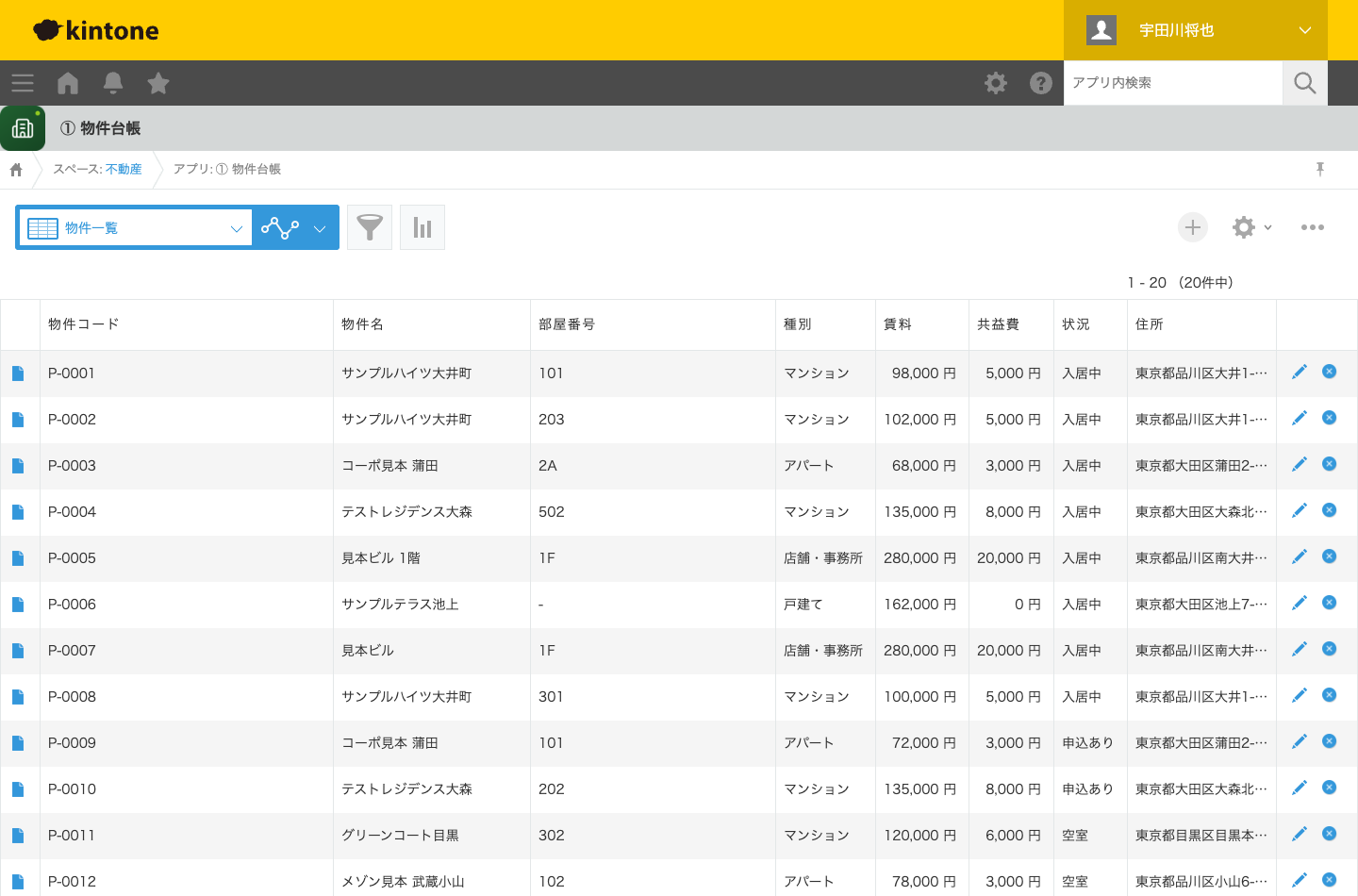This screenshot has height=896, width=1358.
Task: Open the 宇田川将也 user menu
Action: click(1196, 30)
